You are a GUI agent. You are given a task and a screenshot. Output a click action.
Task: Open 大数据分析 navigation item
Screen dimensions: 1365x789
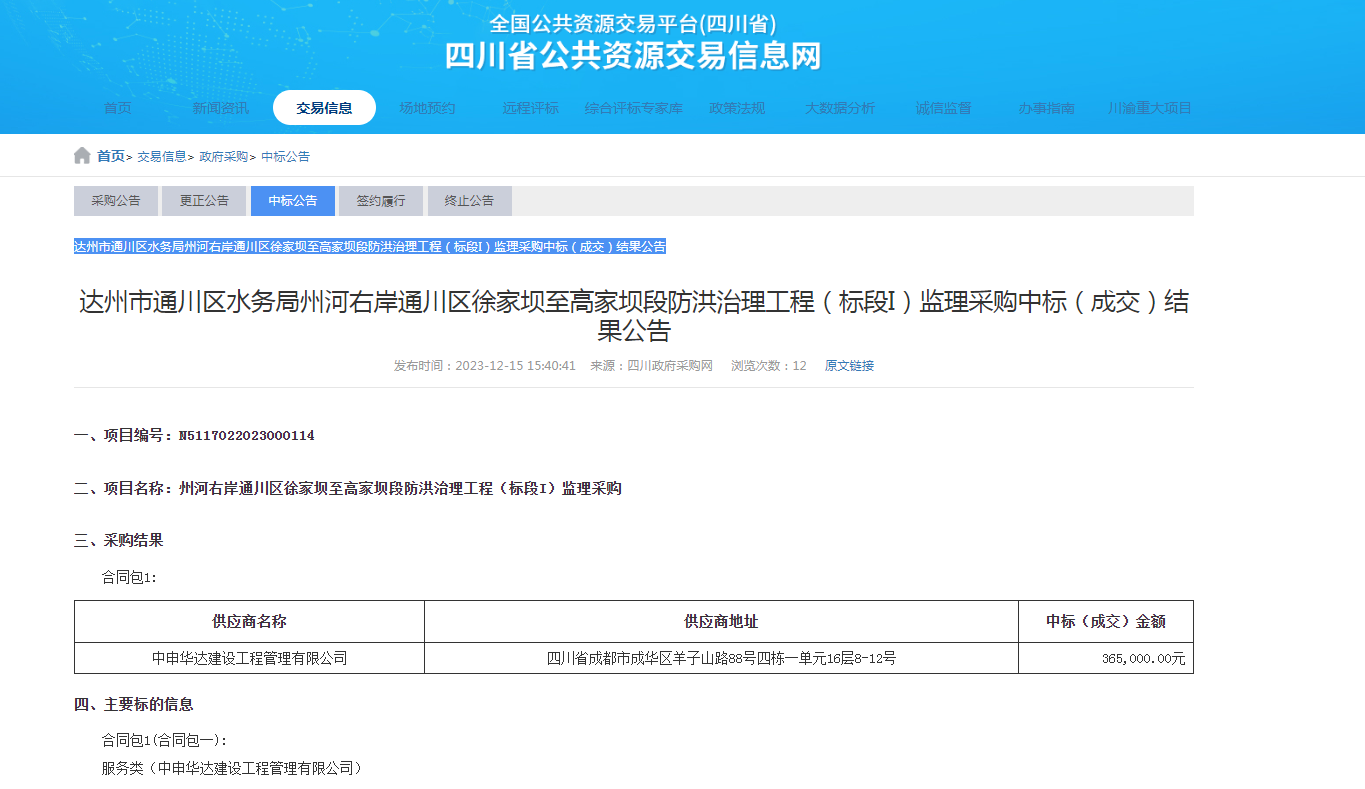[840, 108]
